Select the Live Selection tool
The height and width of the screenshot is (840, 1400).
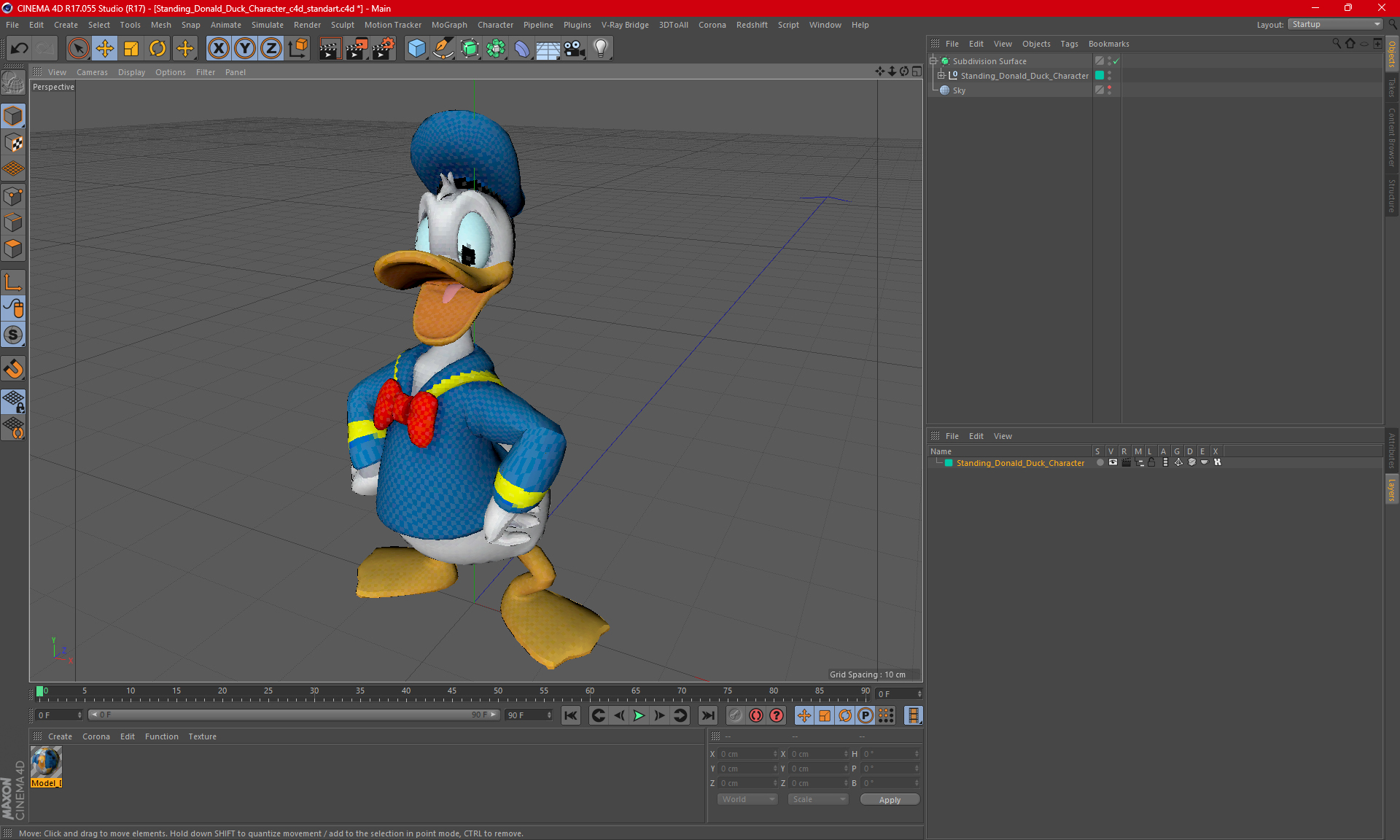point(78,49)
